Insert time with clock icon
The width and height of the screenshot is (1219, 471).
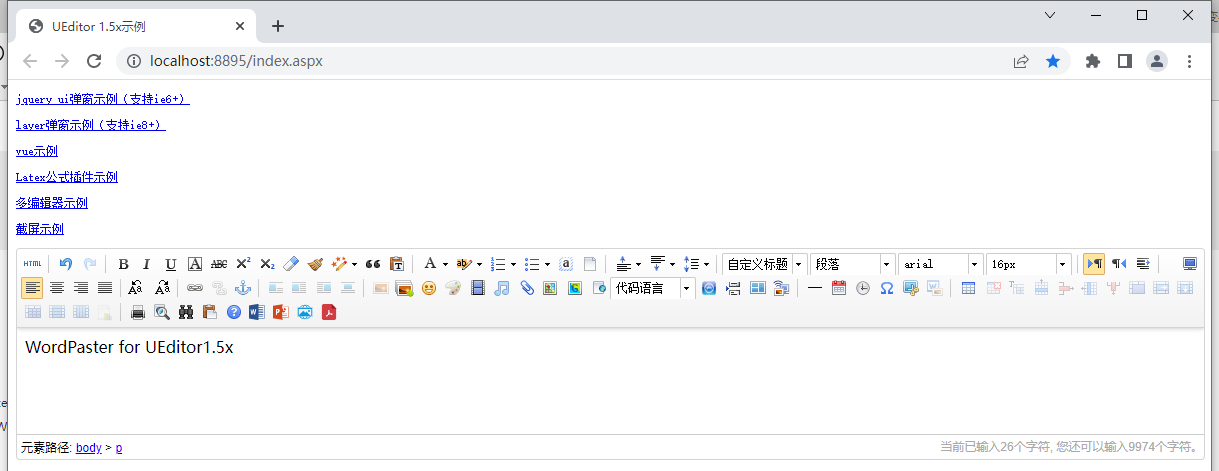[863, 288]
